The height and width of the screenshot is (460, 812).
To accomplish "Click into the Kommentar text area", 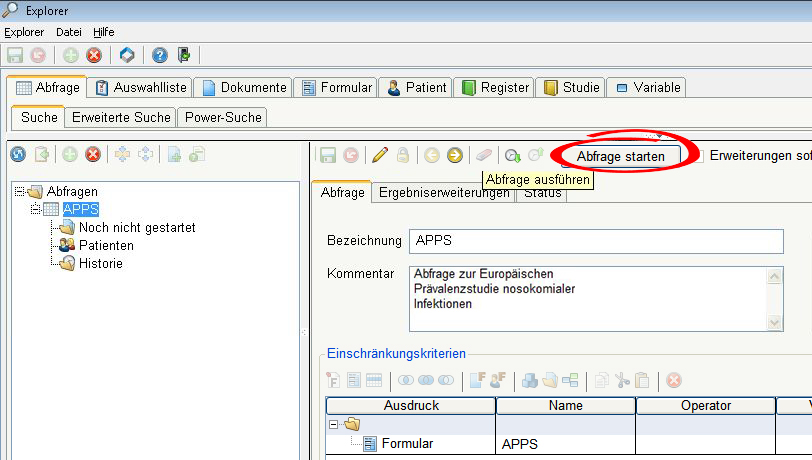I will [x=588, y=299].
